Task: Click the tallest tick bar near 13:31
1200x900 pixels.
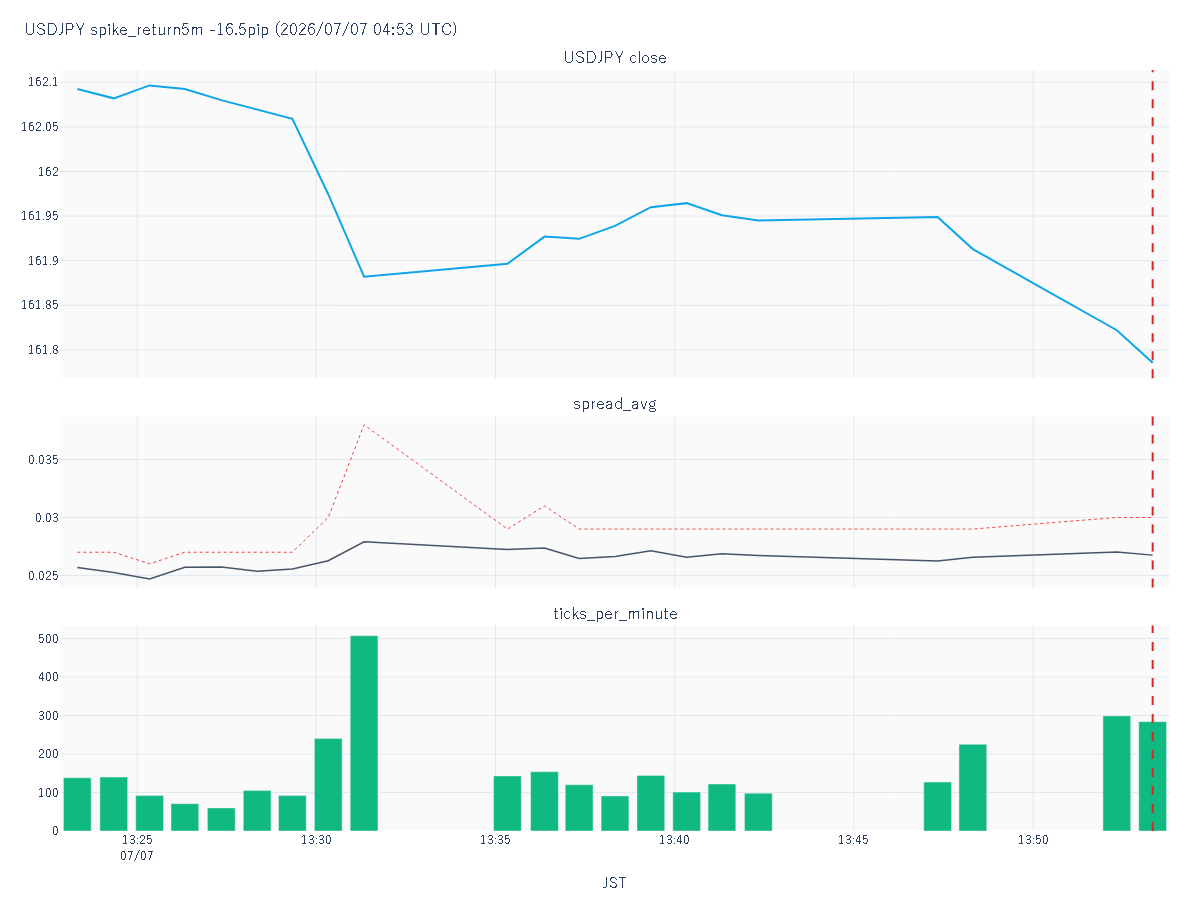Action: (364, 733)
